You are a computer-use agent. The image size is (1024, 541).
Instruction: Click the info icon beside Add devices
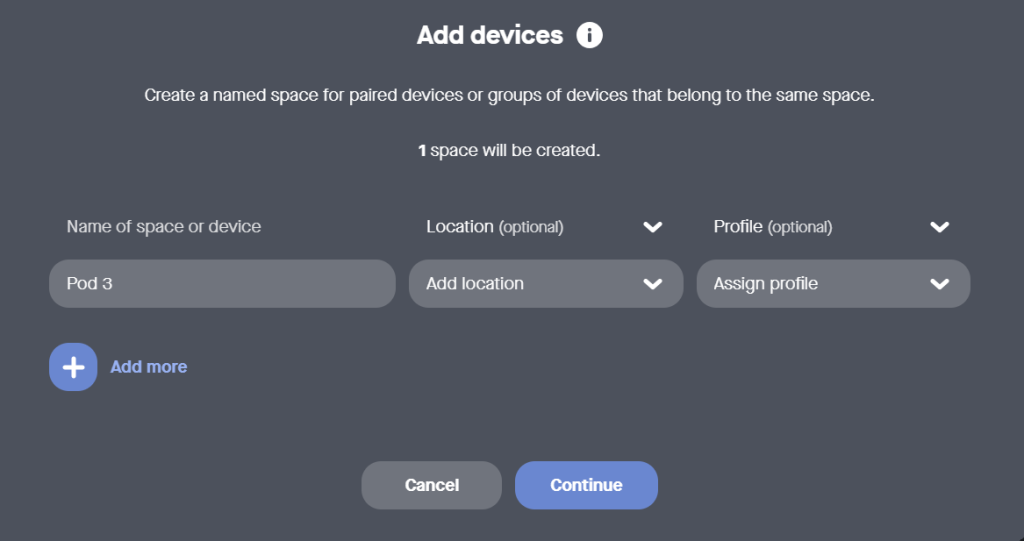click(x=590, y=36)
